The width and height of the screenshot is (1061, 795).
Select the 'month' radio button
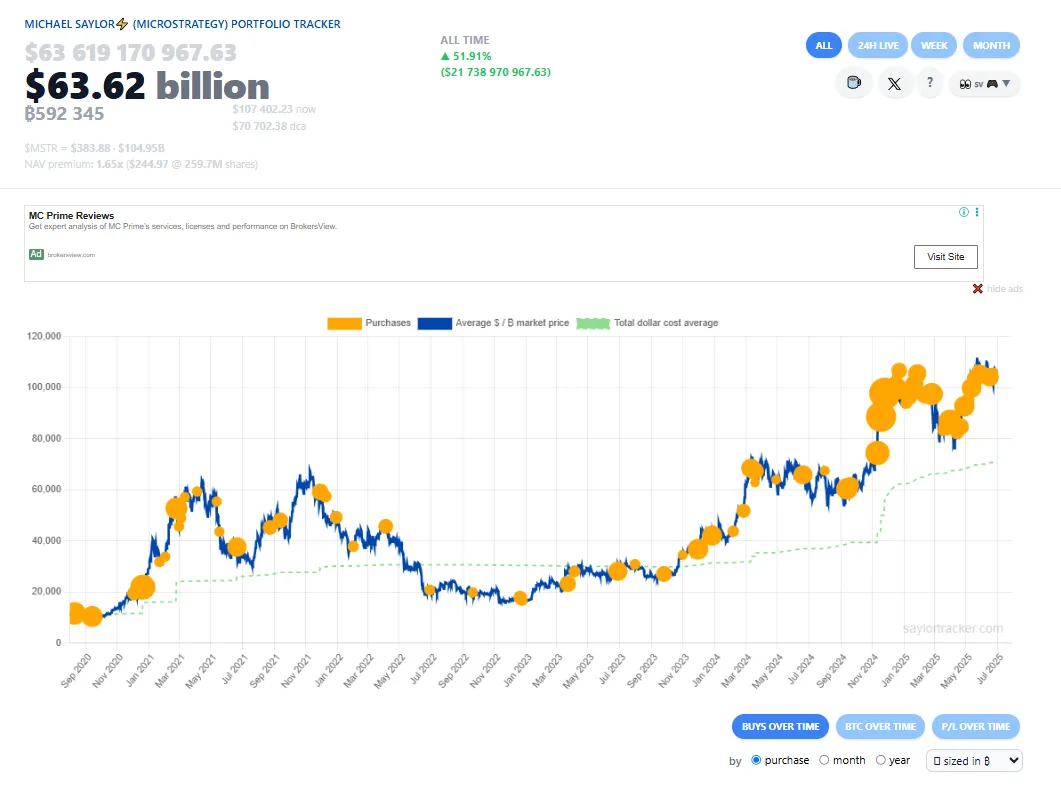[824, 760]
